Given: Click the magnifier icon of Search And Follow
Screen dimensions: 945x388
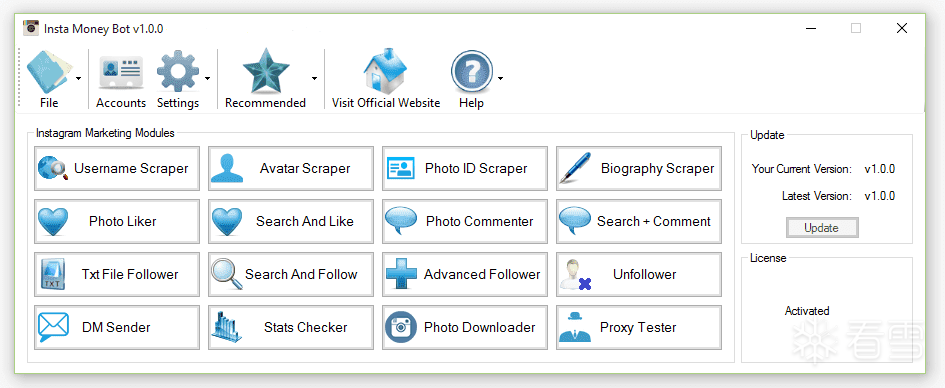Looking at the screenshot, I should pos(227,275).
